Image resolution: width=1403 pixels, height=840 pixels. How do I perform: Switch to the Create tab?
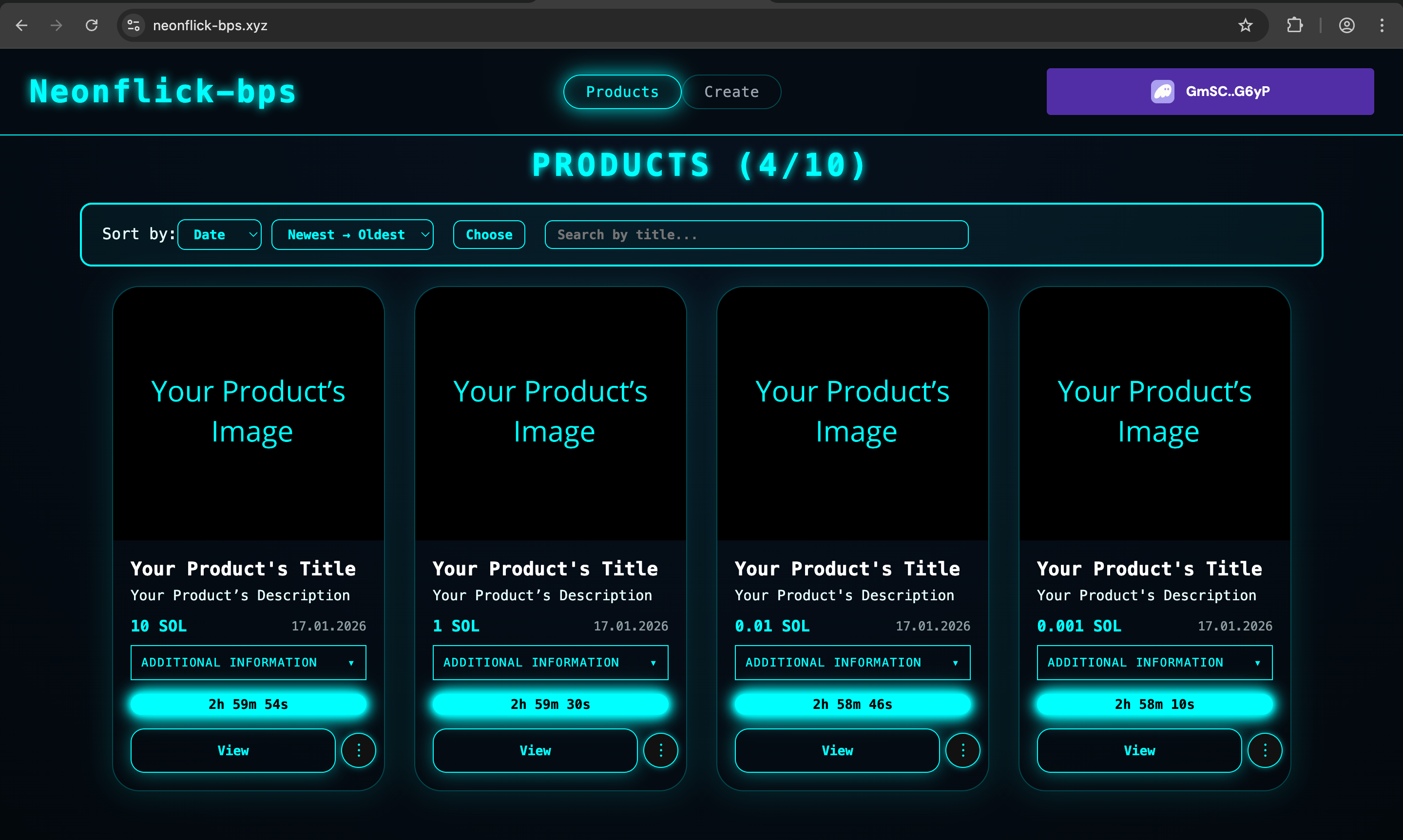click(731, 91)
